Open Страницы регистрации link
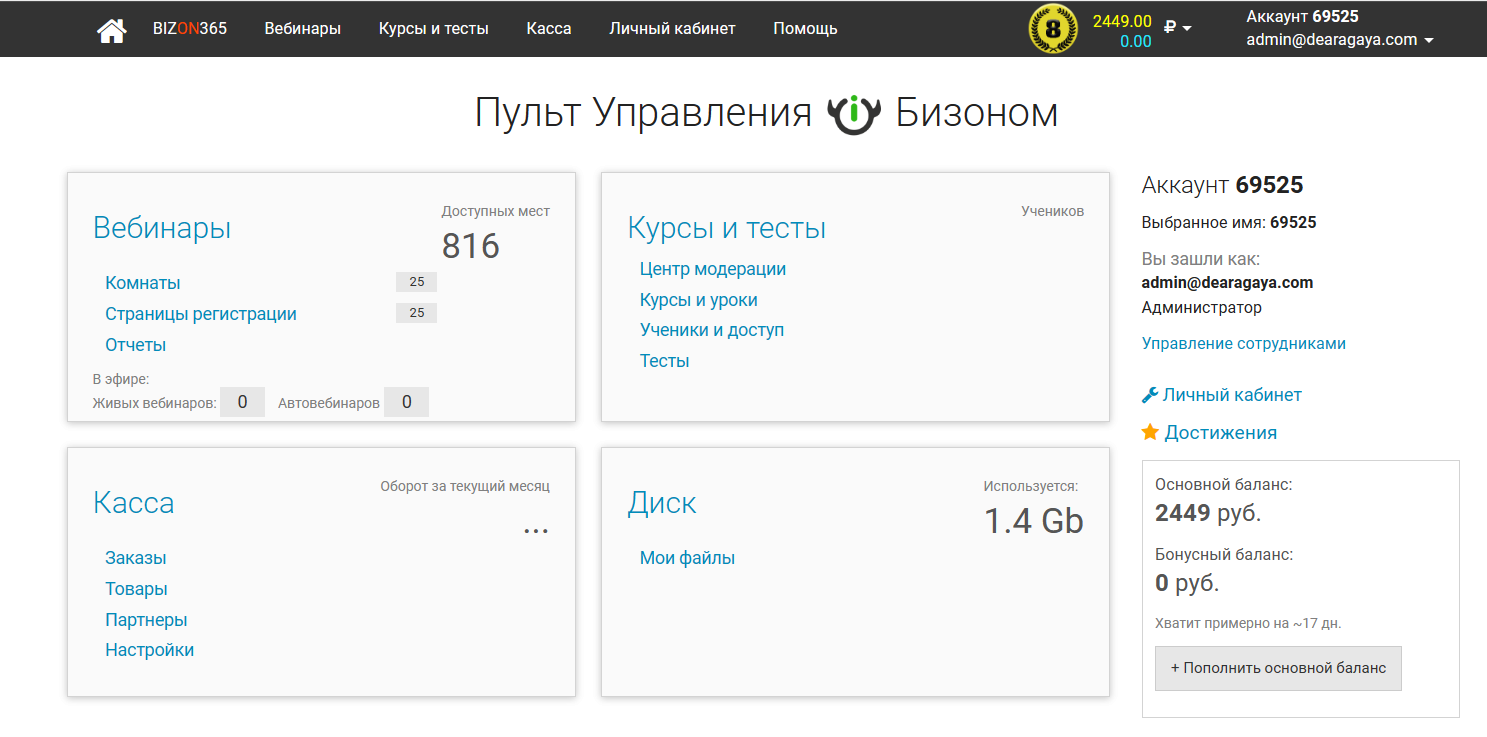1487x737 pixels. click(x=201, y=314)
